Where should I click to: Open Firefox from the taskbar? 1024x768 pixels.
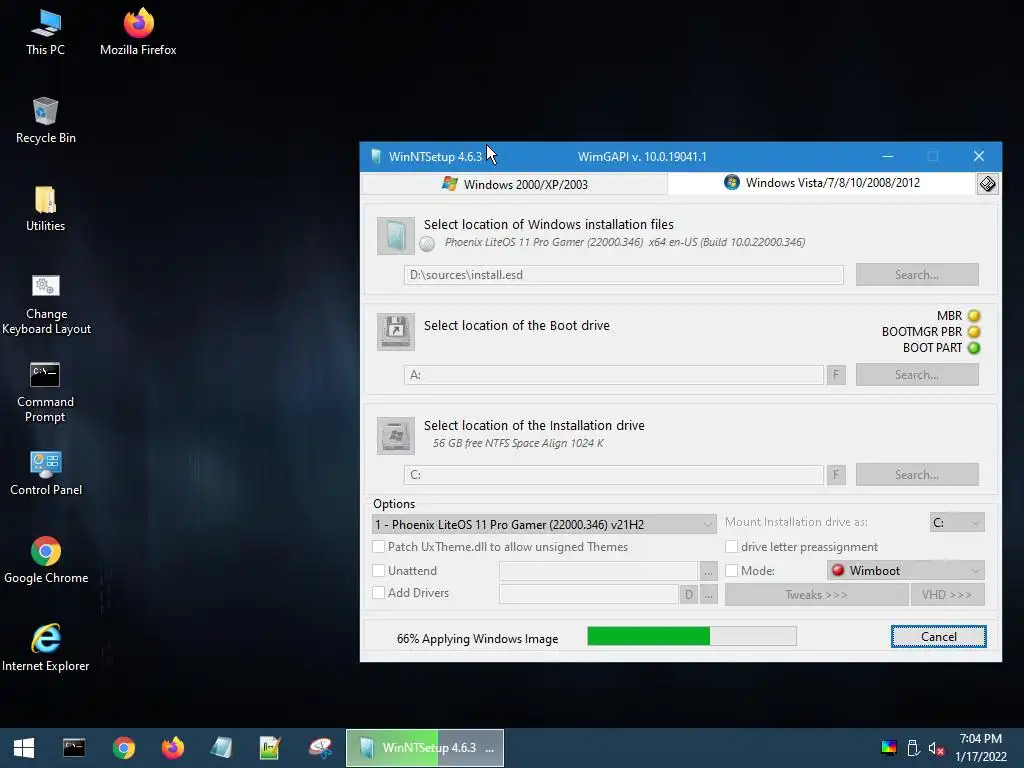(172, 748)
